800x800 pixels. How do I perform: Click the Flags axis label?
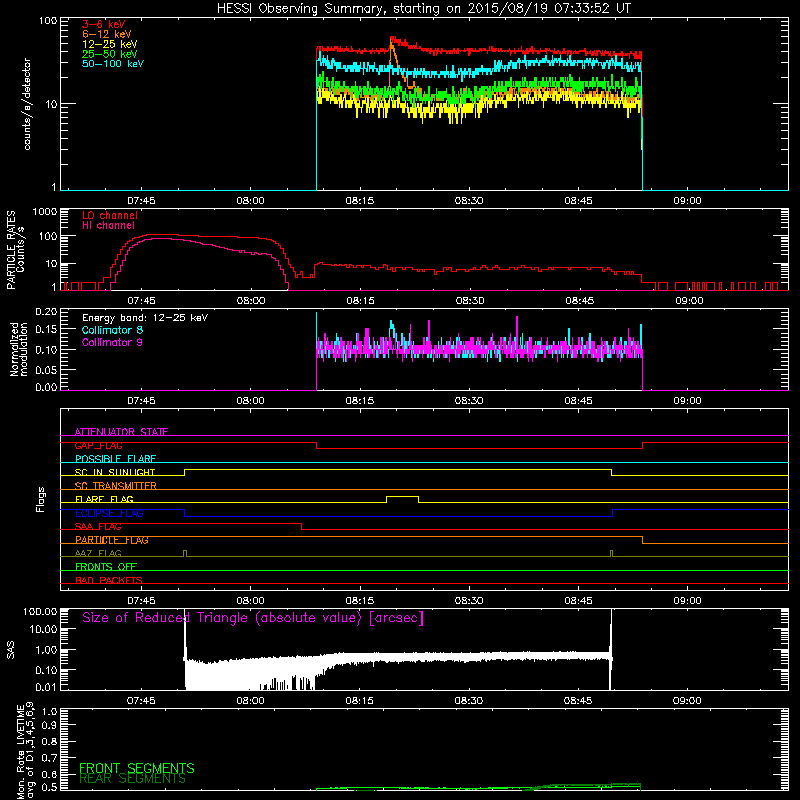pos(40,499)
